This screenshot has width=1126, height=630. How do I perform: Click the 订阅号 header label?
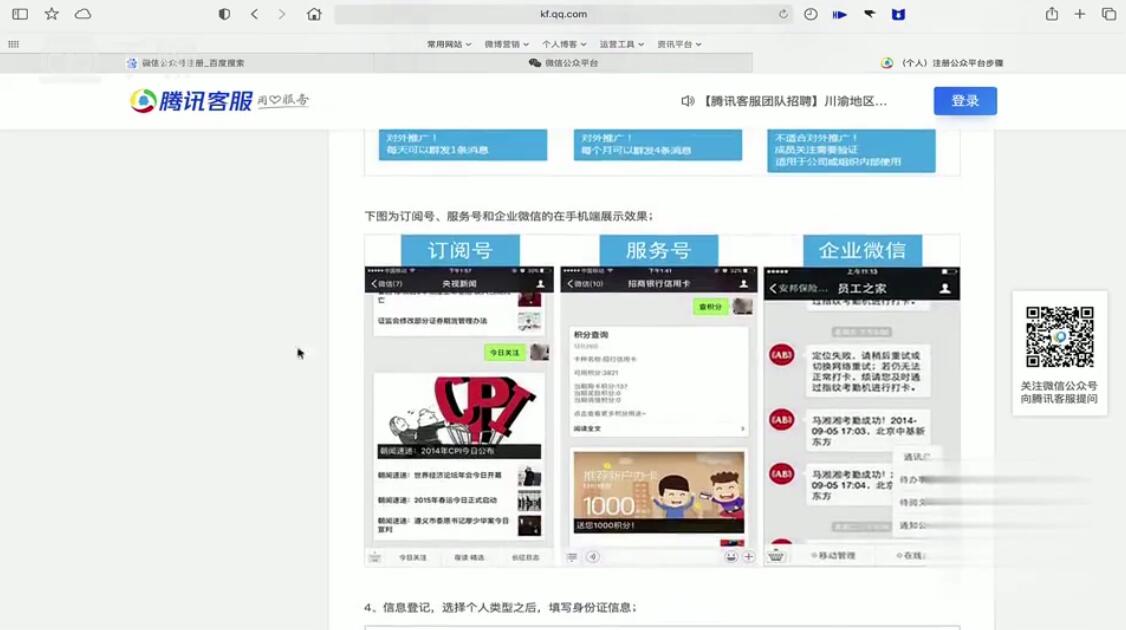pyautogui.click(x=460, y=250)
